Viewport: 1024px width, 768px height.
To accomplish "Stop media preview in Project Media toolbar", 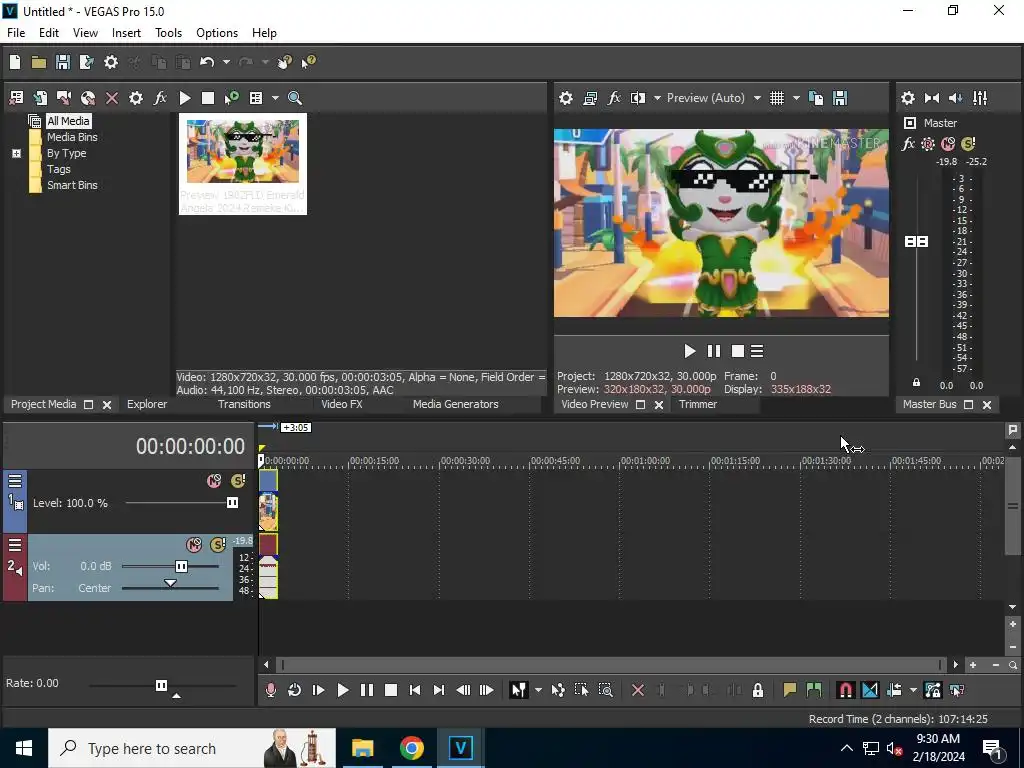I will [208, 98].
